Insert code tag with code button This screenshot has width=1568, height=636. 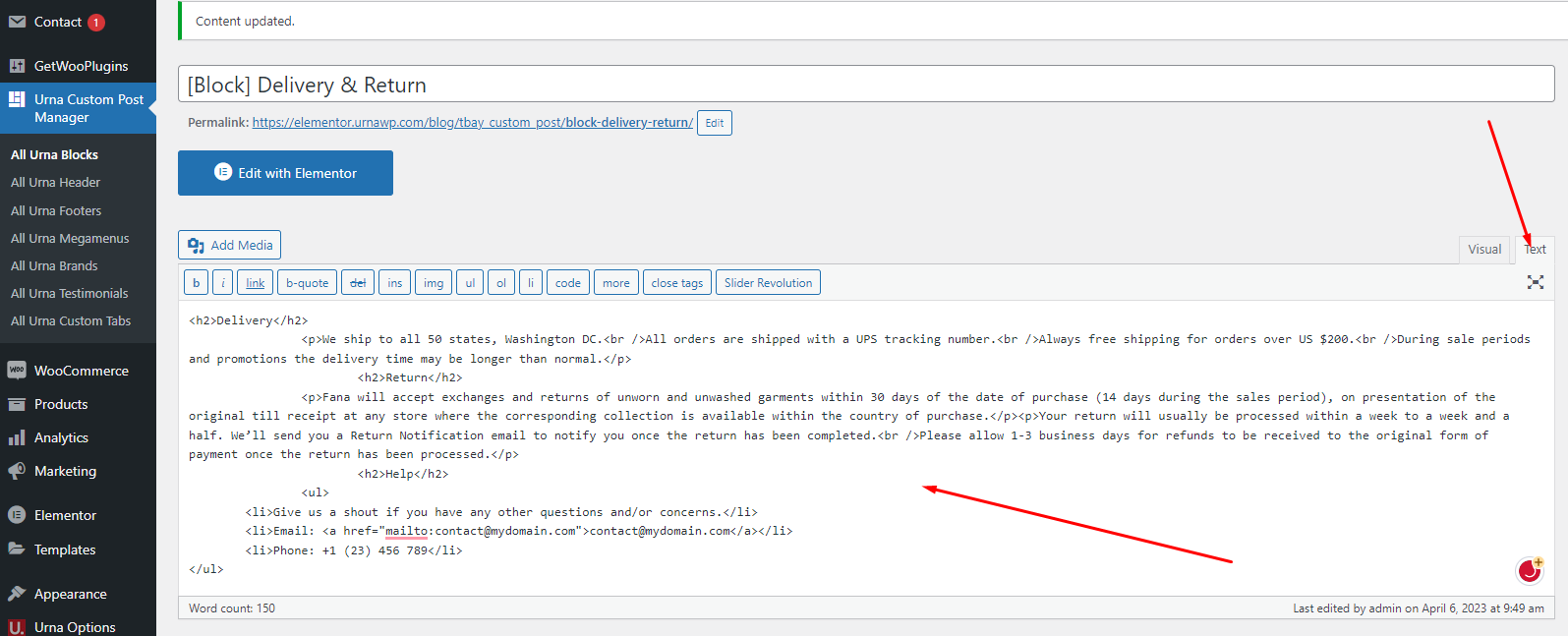point(568,283)
